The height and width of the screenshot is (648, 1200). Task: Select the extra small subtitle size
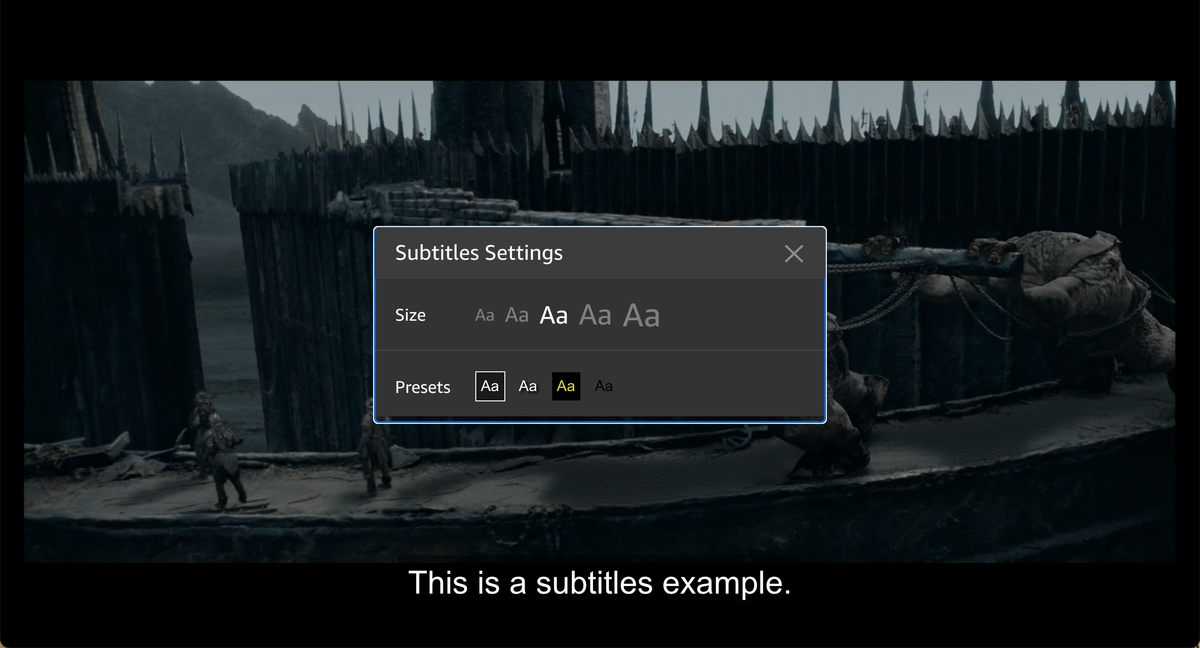point(485,315)
